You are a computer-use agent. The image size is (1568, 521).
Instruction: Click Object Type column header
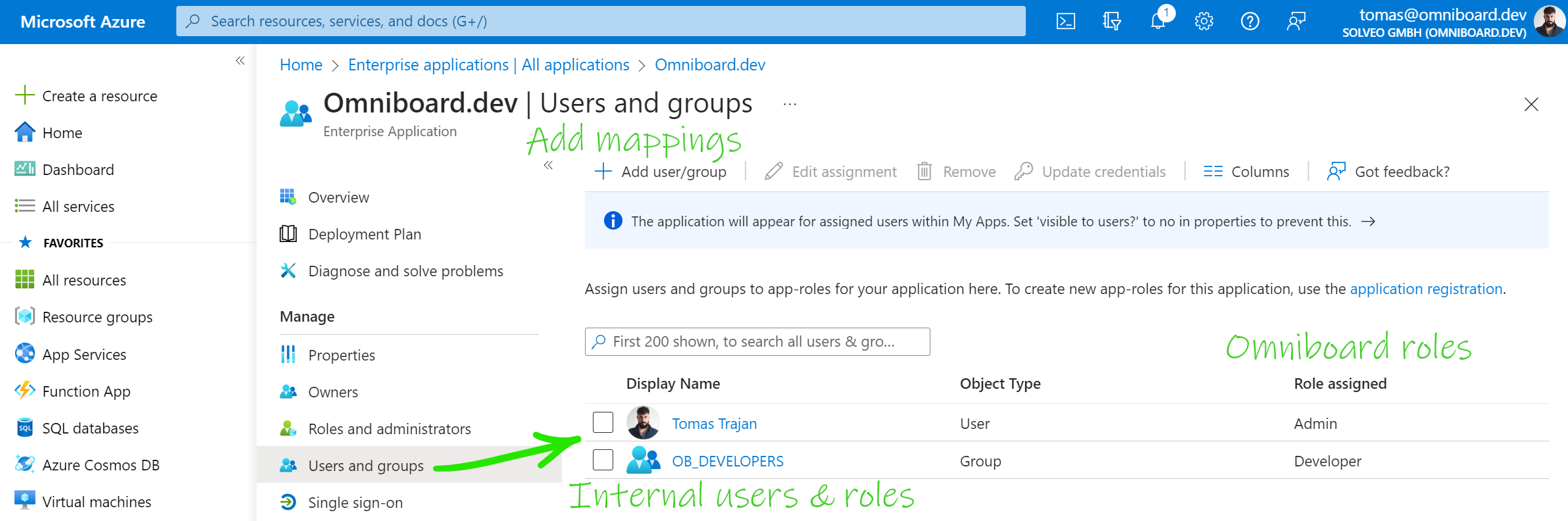click(x=1000, y=384)
